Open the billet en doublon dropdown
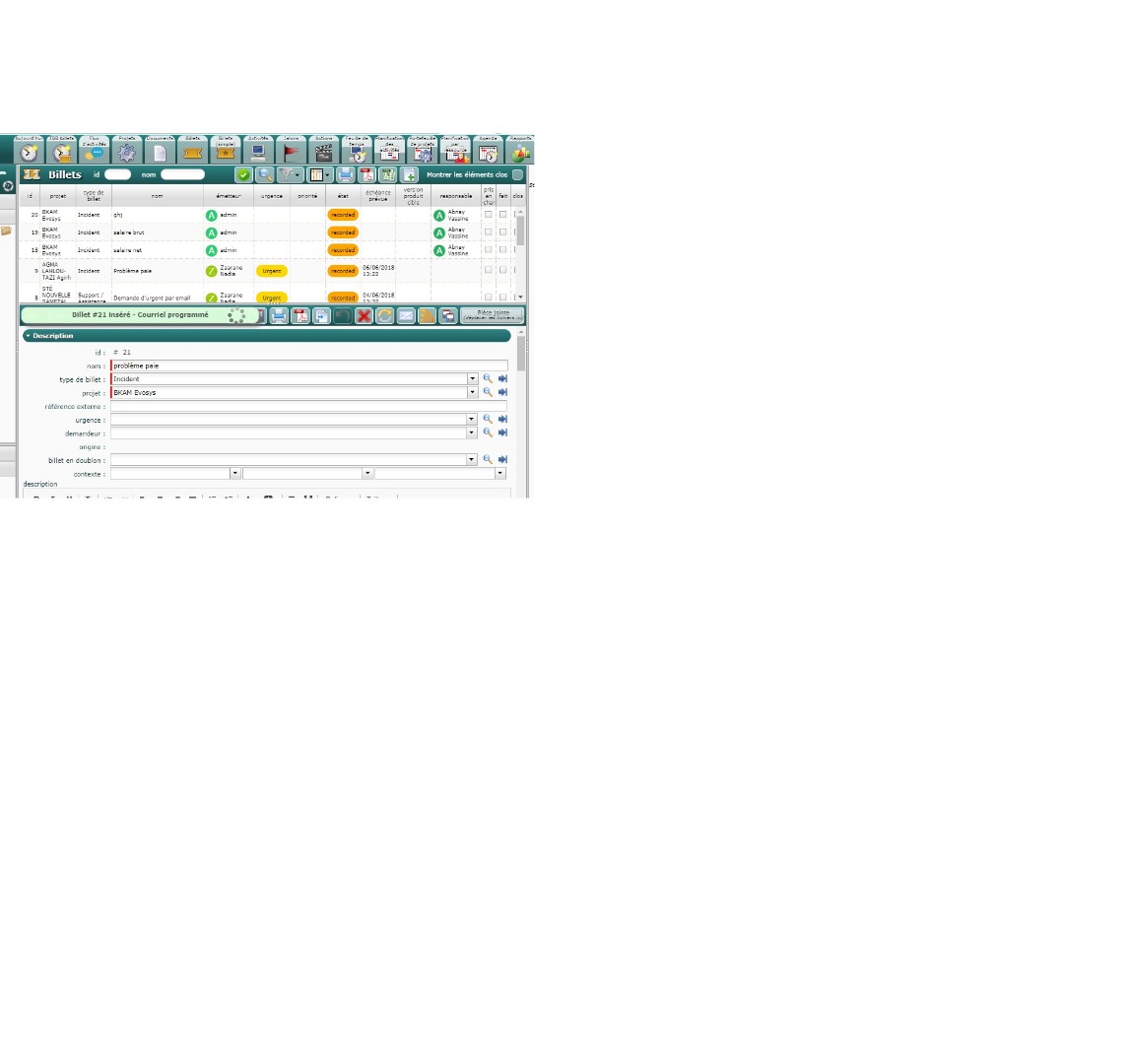The height and width of the screenshot is (1064, 1131). [472, 459]
